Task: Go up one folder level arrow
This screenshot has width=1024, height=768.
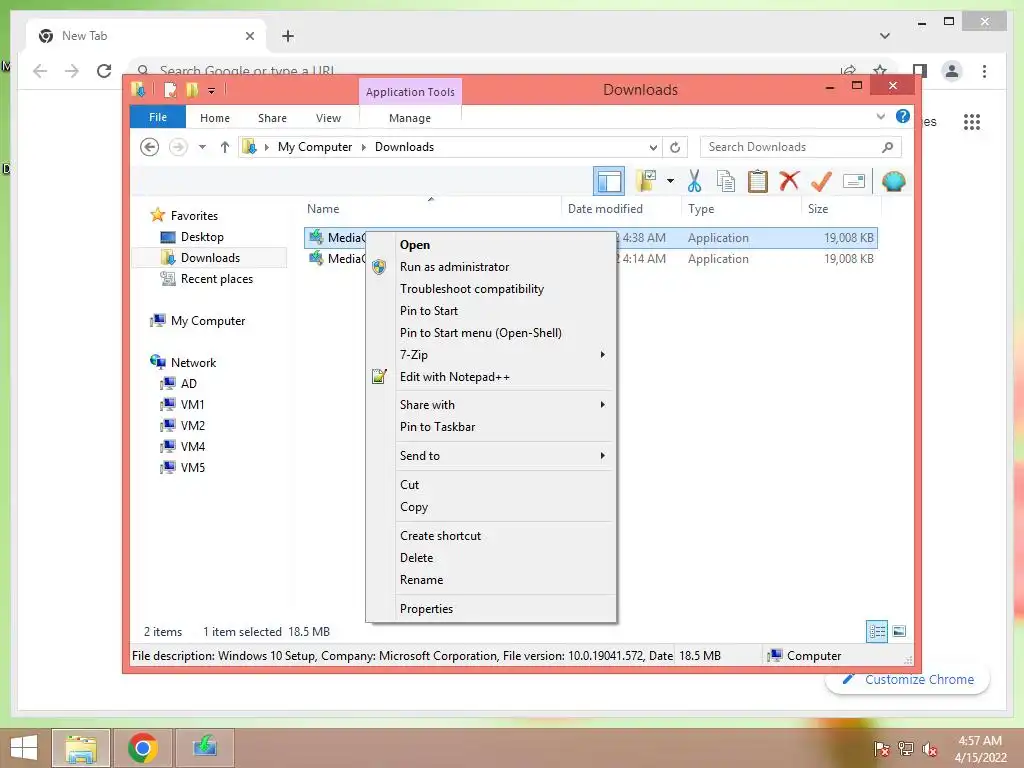Action: (x=225, y=147)
